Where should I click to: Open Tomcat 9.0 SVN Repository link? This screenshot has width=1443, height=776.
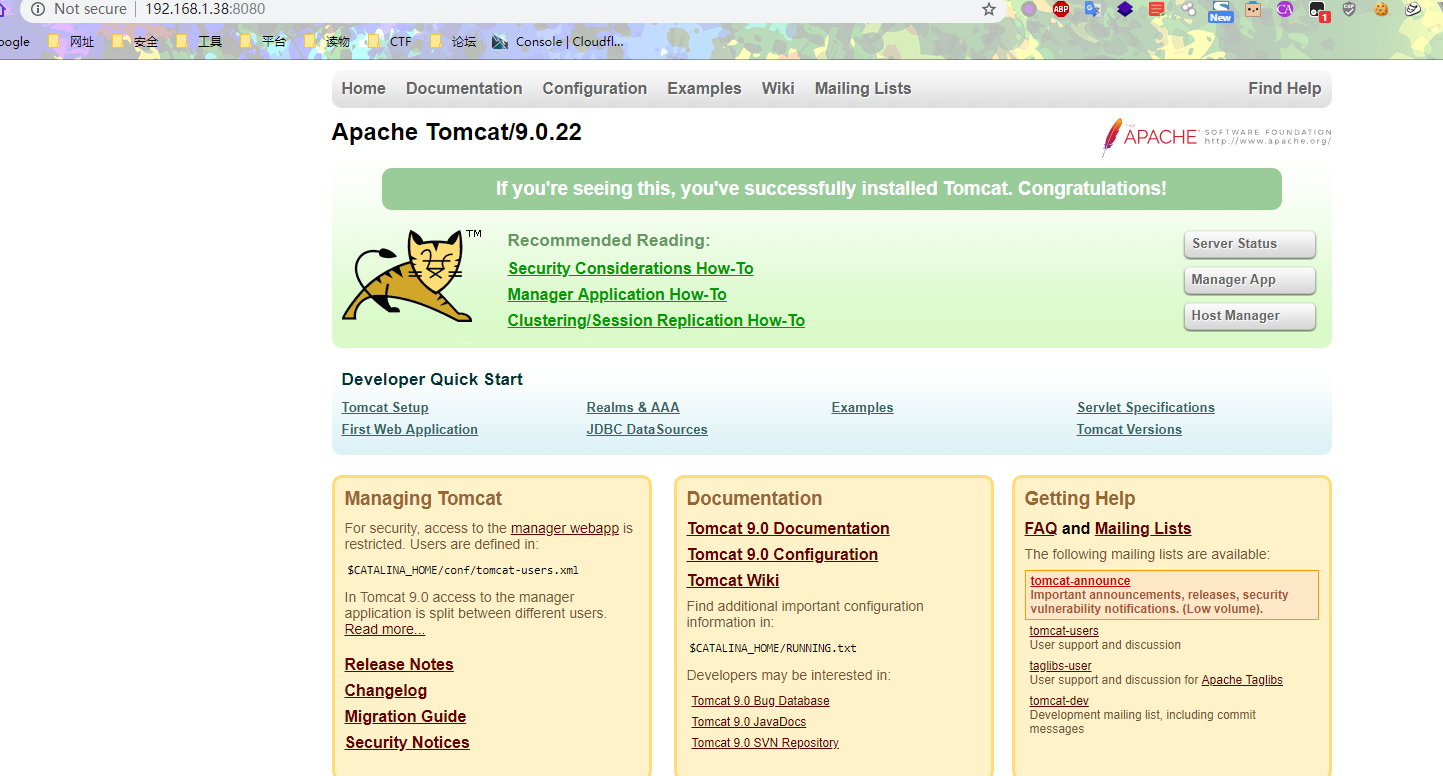click(x=765, y=743)
